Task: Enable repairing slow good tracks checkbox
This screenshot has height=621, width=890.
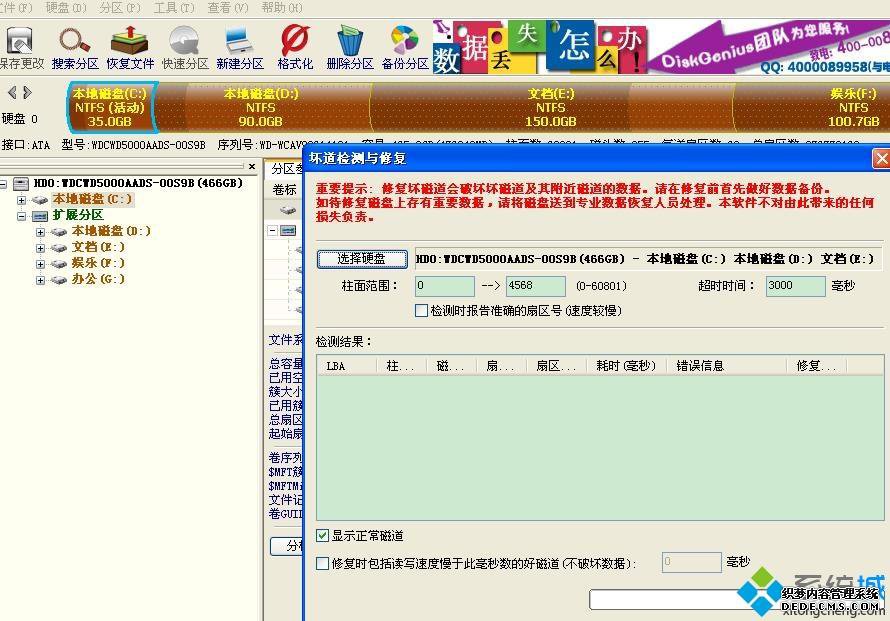Action: pyautogui.click(x=322, y=563)
